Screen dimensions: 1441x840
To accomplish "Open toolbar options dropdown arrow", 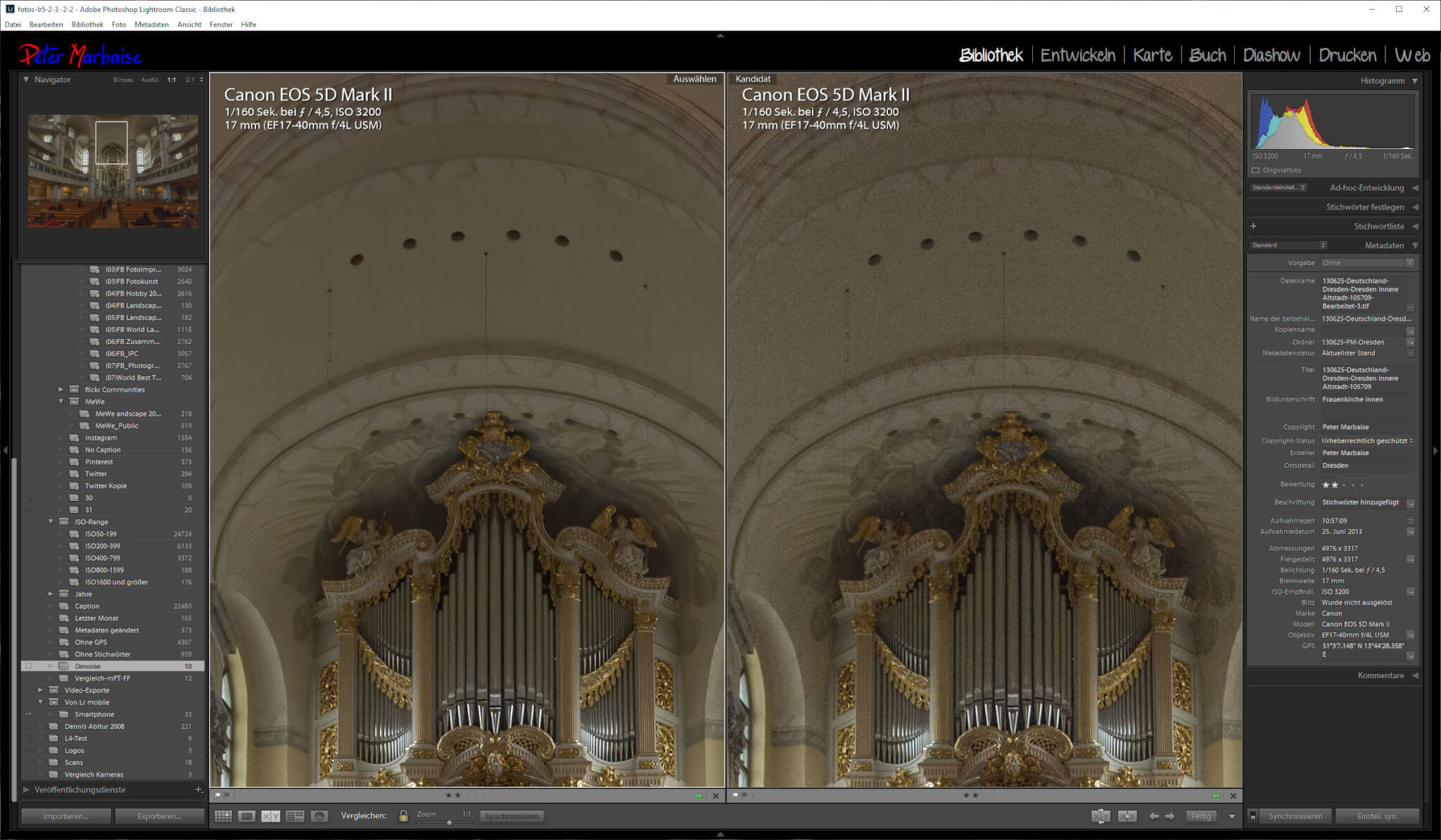I will click(x=1231, y=816).
